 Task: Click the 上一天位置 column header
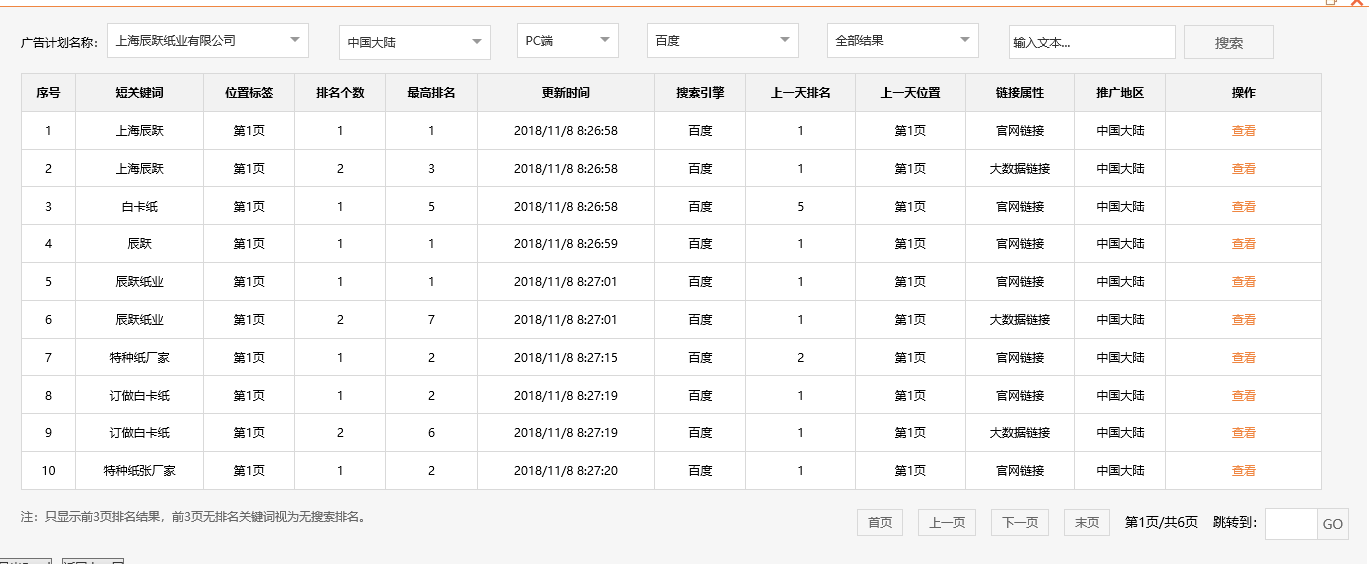click(910, 92)
